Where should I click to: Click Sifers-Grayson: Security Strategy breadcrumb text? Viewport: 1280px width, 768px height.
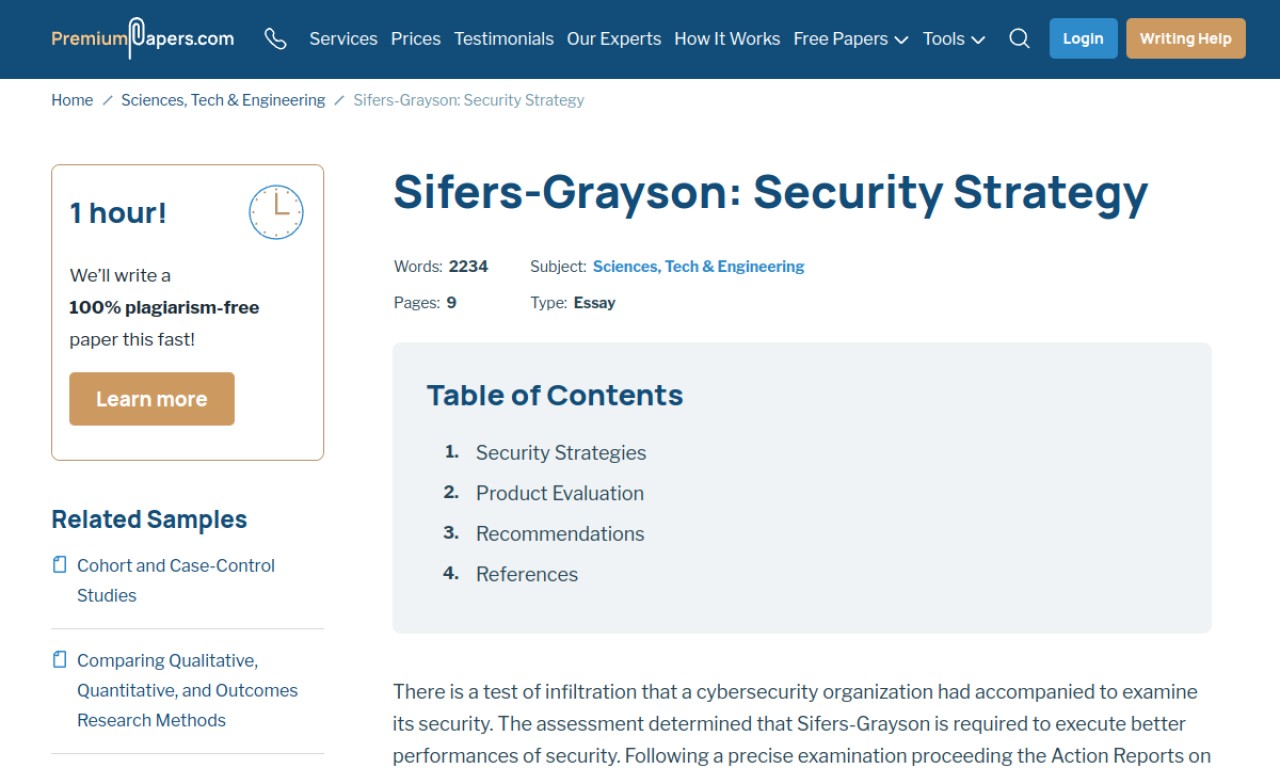[469, 100]
